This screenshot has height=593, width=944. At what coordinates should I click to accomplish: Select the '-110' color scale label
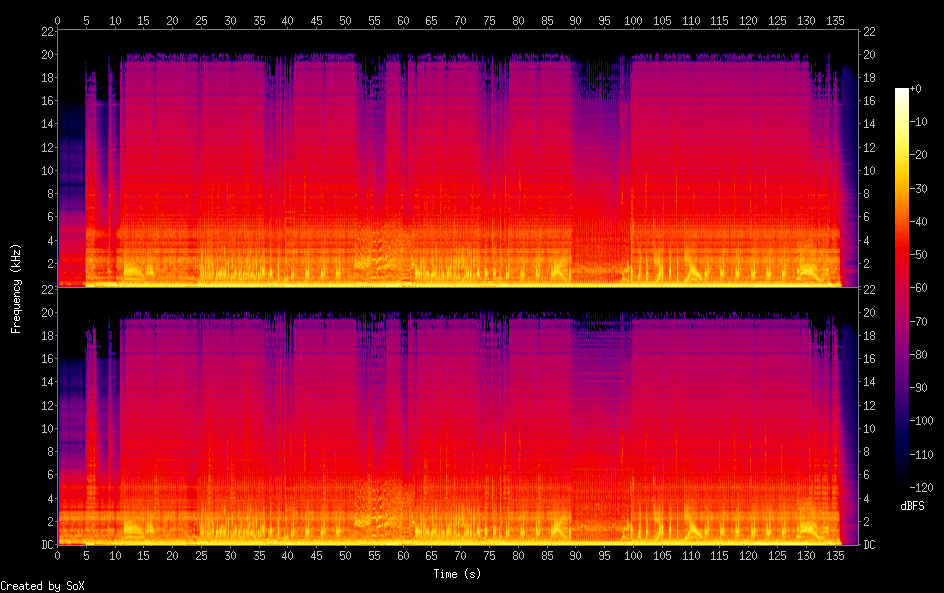pos(921,455)
